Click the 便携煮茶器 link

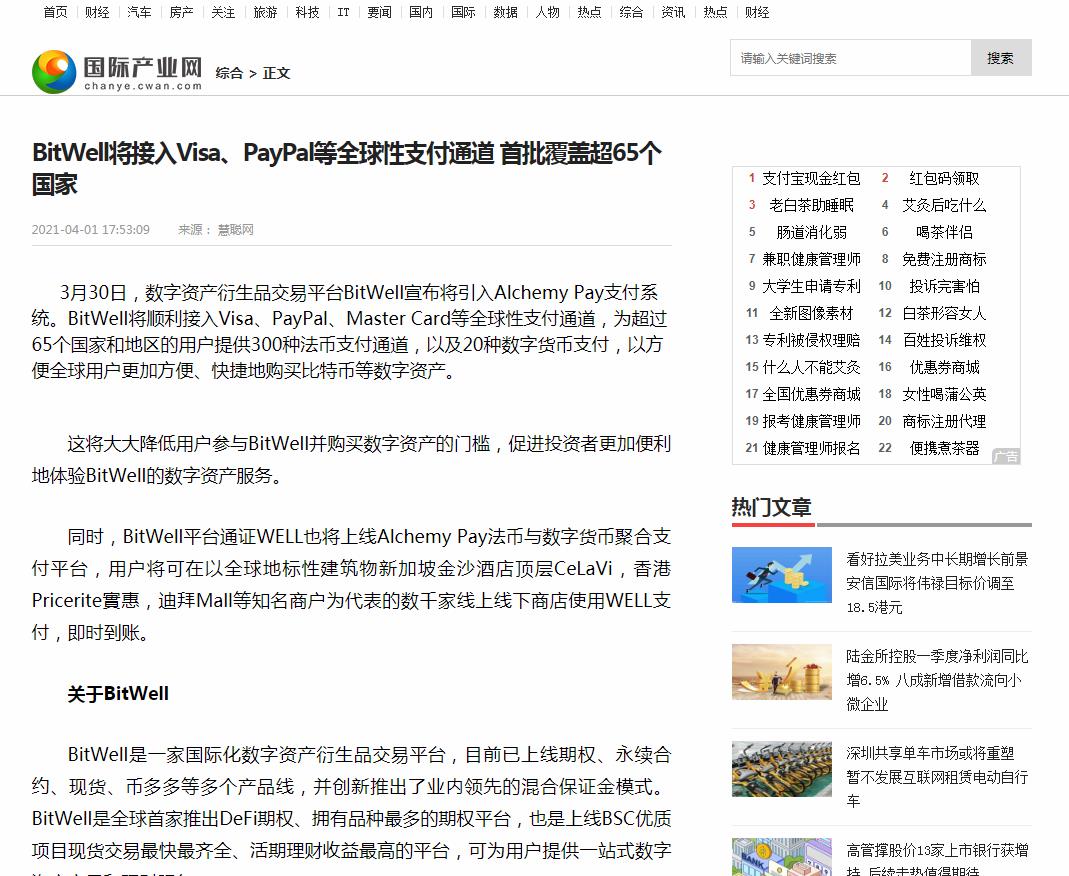[x=944, y=449]
